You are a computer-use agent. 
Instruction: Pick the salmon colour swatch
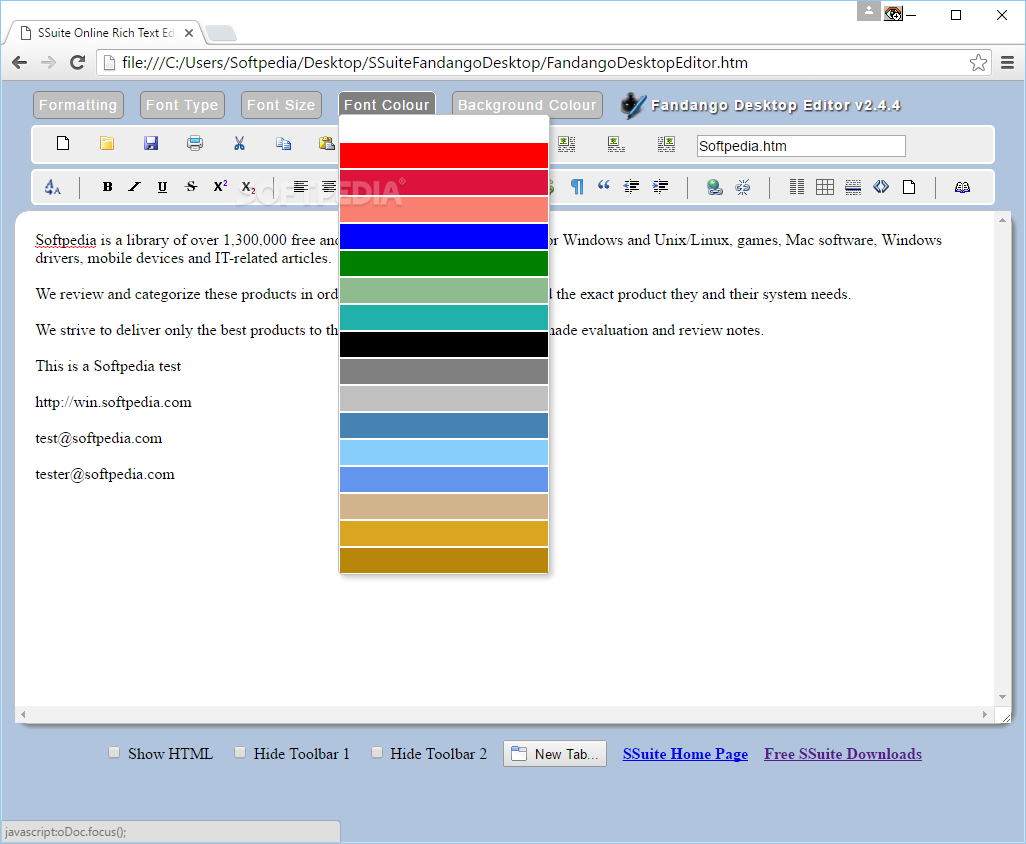click(x=444, y=209)
